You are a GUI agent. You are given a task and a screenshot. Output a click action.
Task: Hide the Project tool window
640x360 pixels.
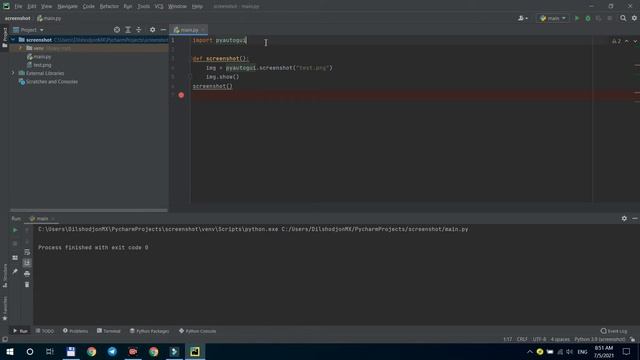click(x=163, y=30)
